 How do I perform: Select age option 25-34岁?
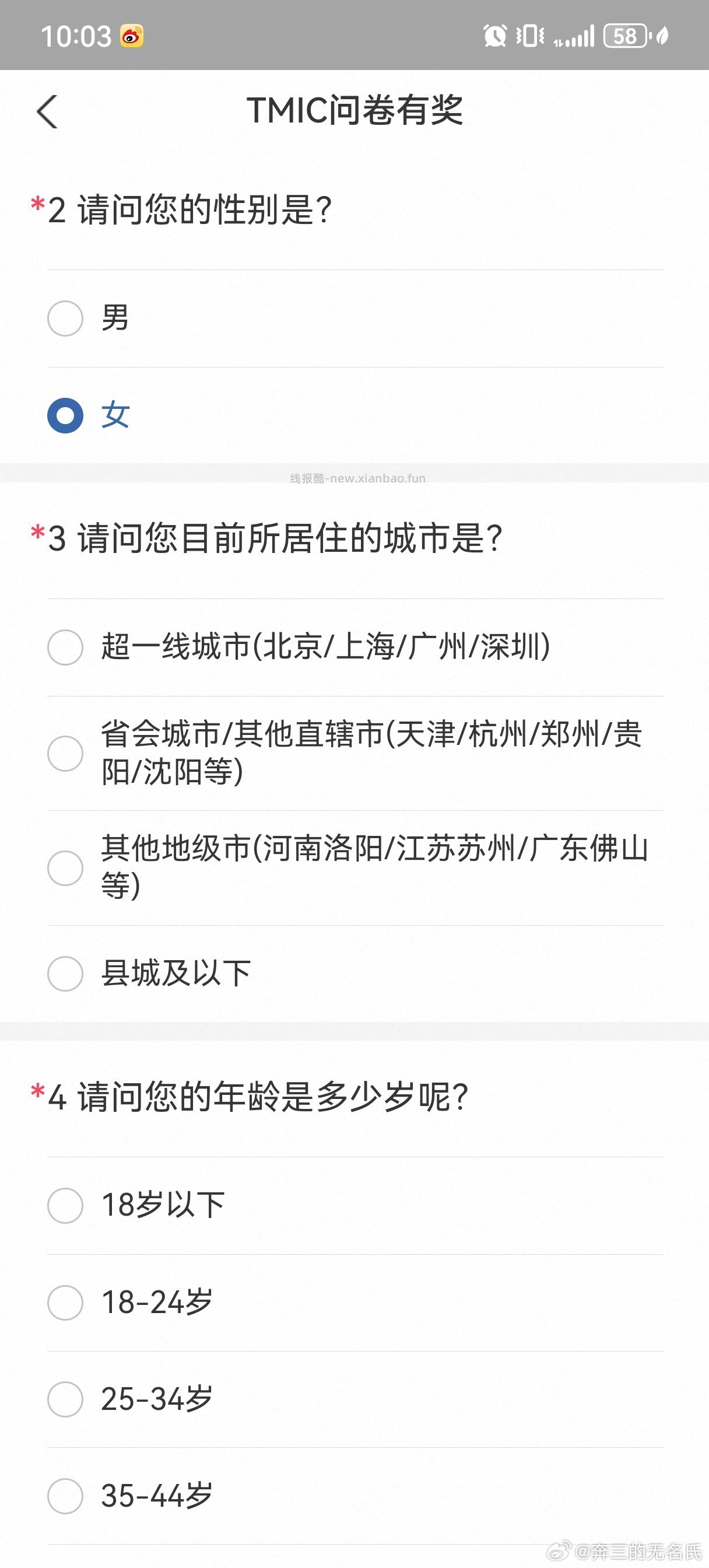[65, 1399]
